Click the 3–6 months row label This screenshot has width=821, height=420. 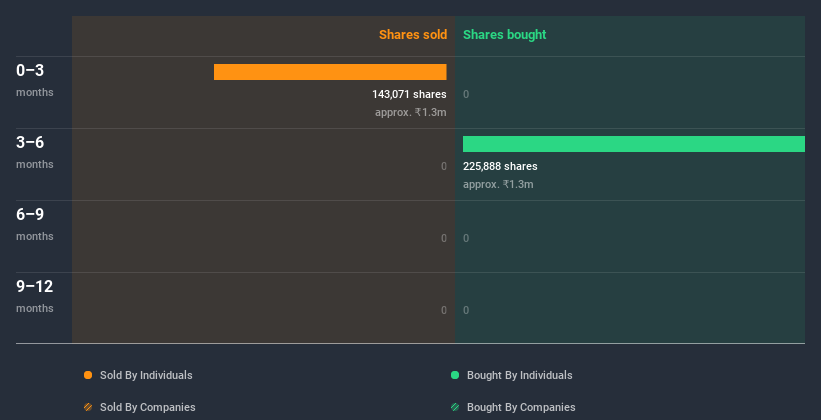(x=35, y=152)
